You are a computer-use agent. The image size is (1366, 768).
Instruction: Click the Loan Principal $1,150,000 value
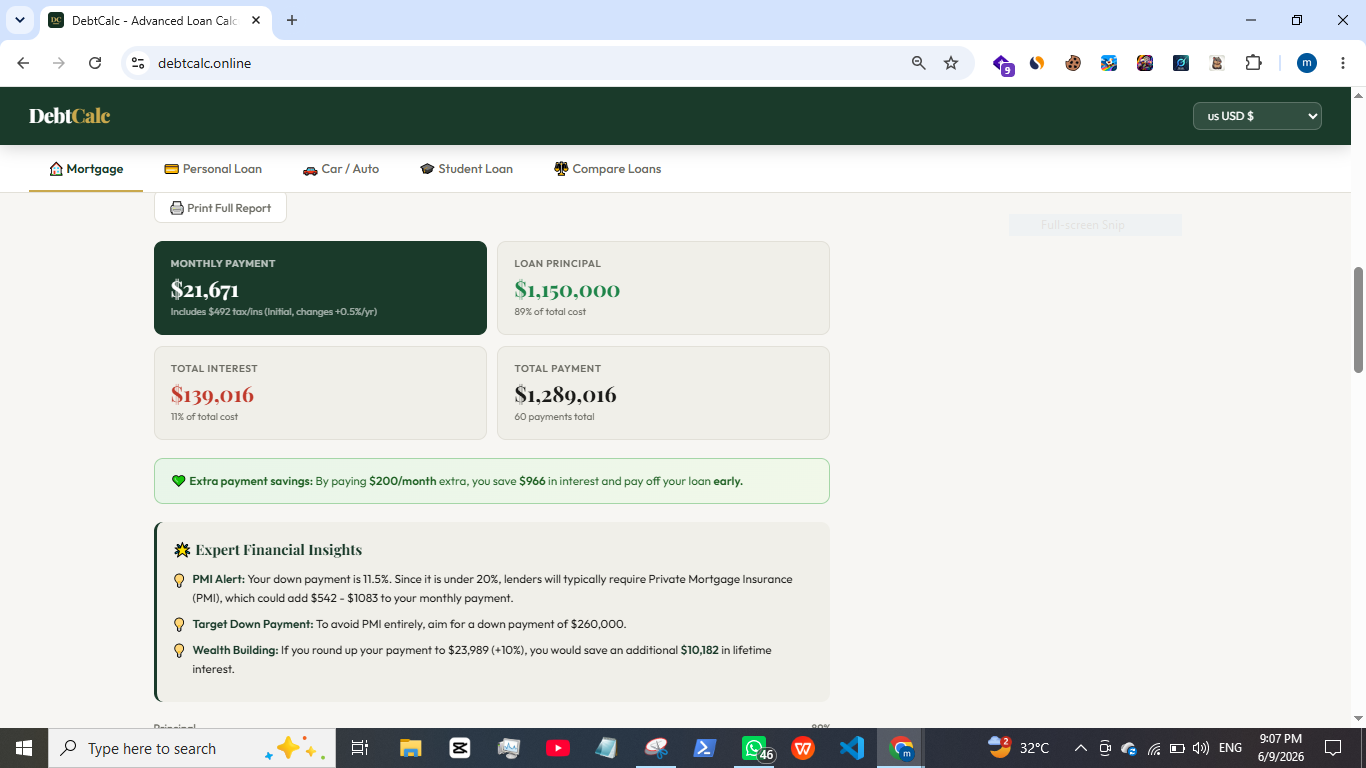point(567,290)
